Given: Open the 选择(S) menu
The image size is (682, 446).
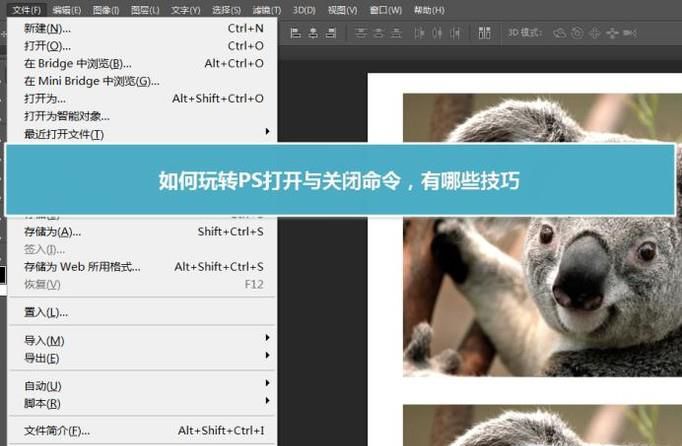Looking at the screenshot, I should pyautogui.click(x=226, y=10).
